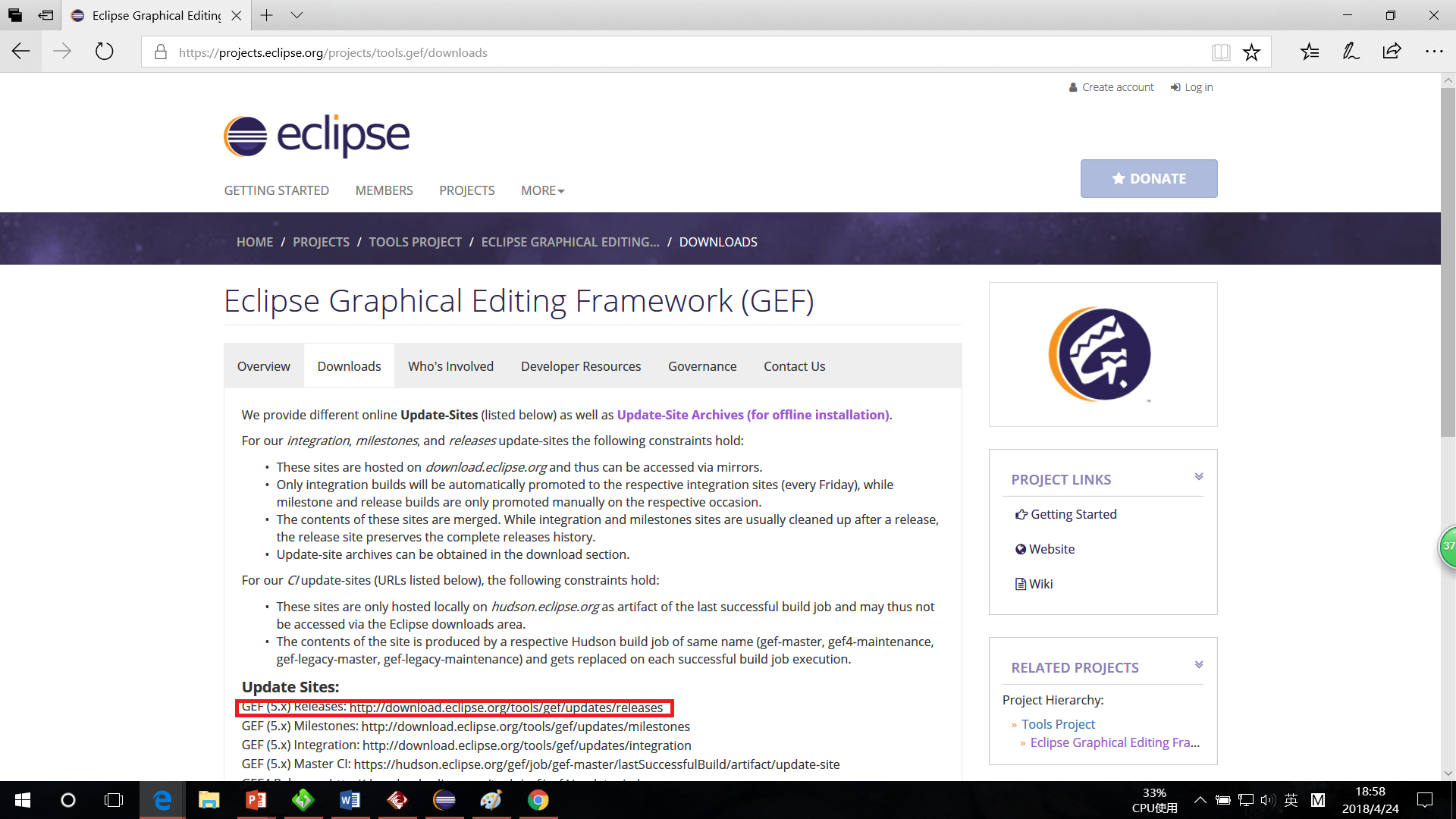Click the Add notes pen icon

pyautogui.click(x=1351, y=52)
